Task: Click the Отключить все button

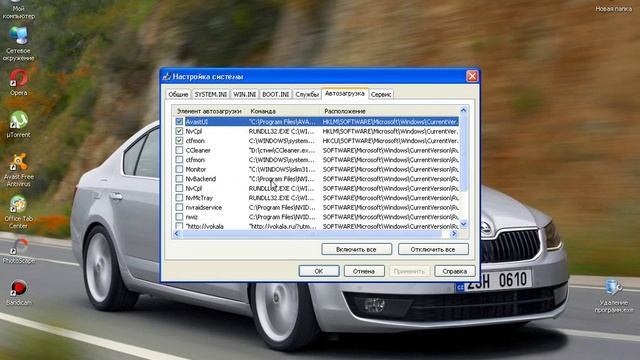Action: coord(433,249)
